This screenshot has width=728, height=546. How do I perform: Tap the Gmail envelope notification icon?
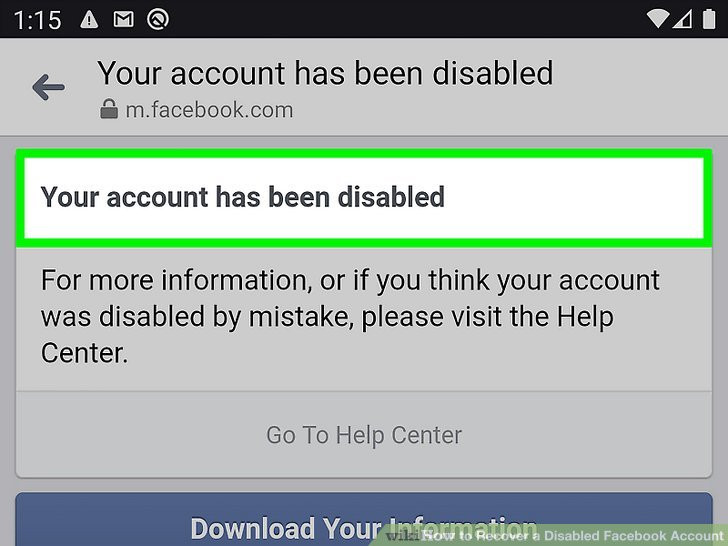point(123,19)
